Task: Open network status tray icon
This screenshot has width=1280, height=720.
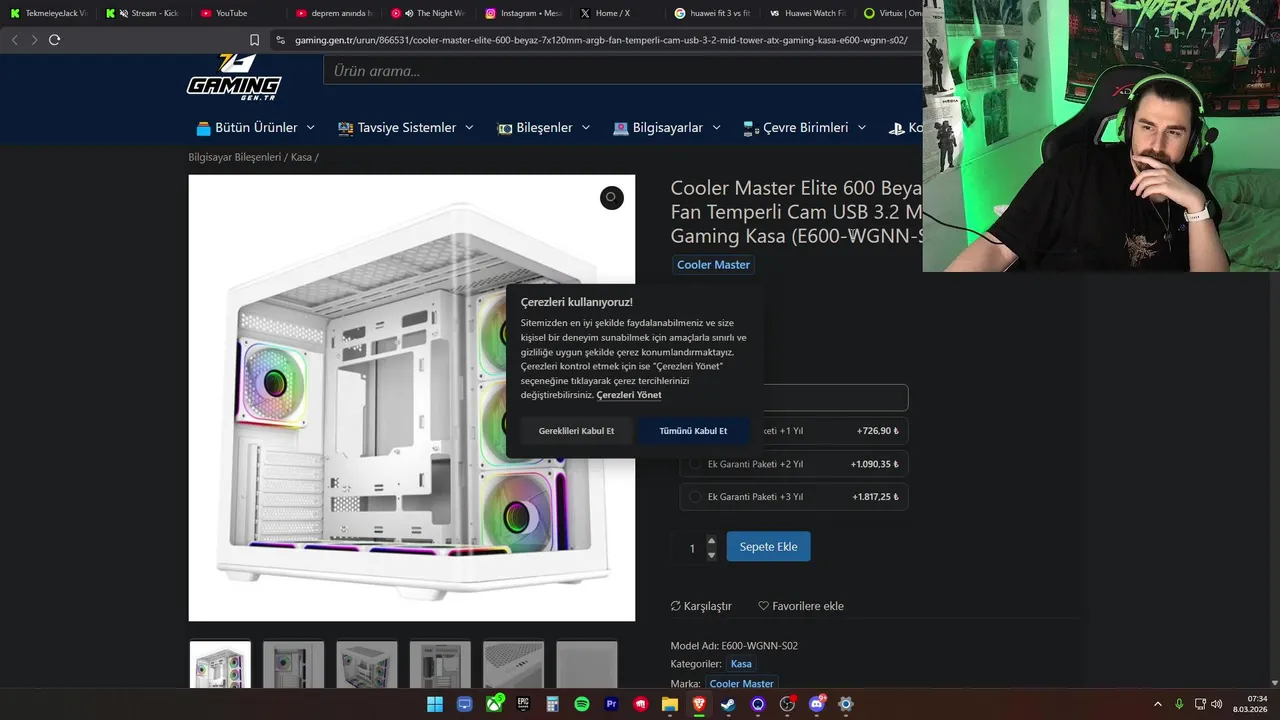Action: pos(1201,704)
